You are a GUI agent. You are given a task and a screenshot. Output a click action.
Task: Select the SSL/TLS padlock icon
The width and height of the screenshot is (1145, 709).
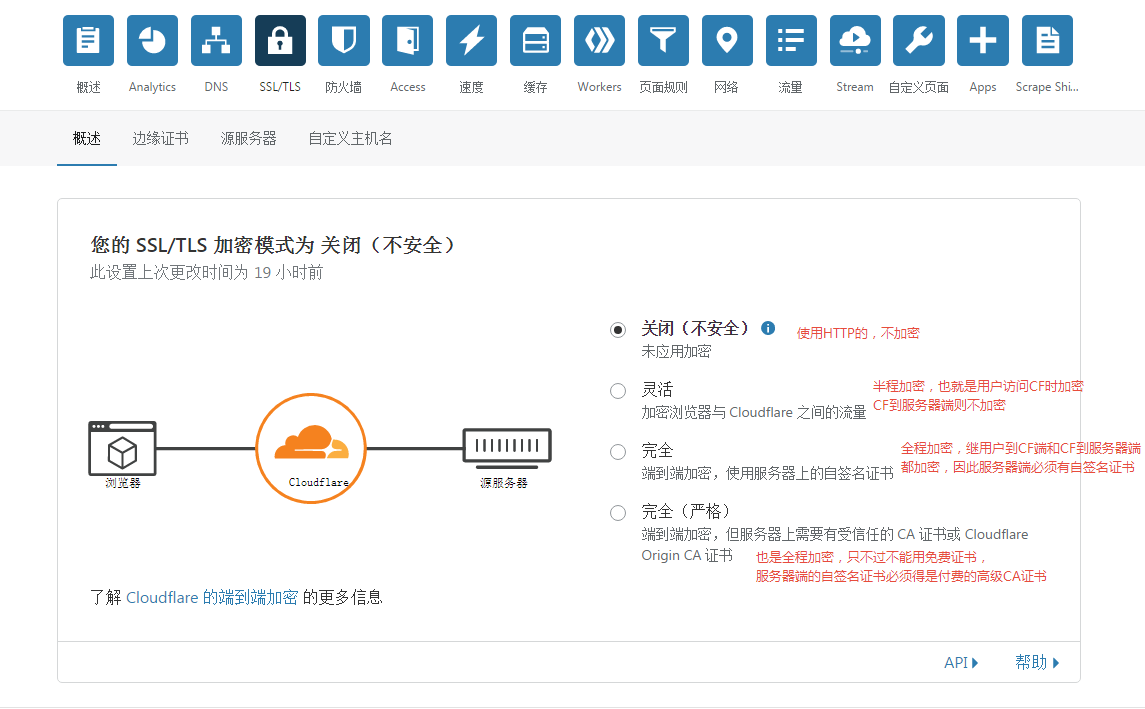[x=280, y=41]
